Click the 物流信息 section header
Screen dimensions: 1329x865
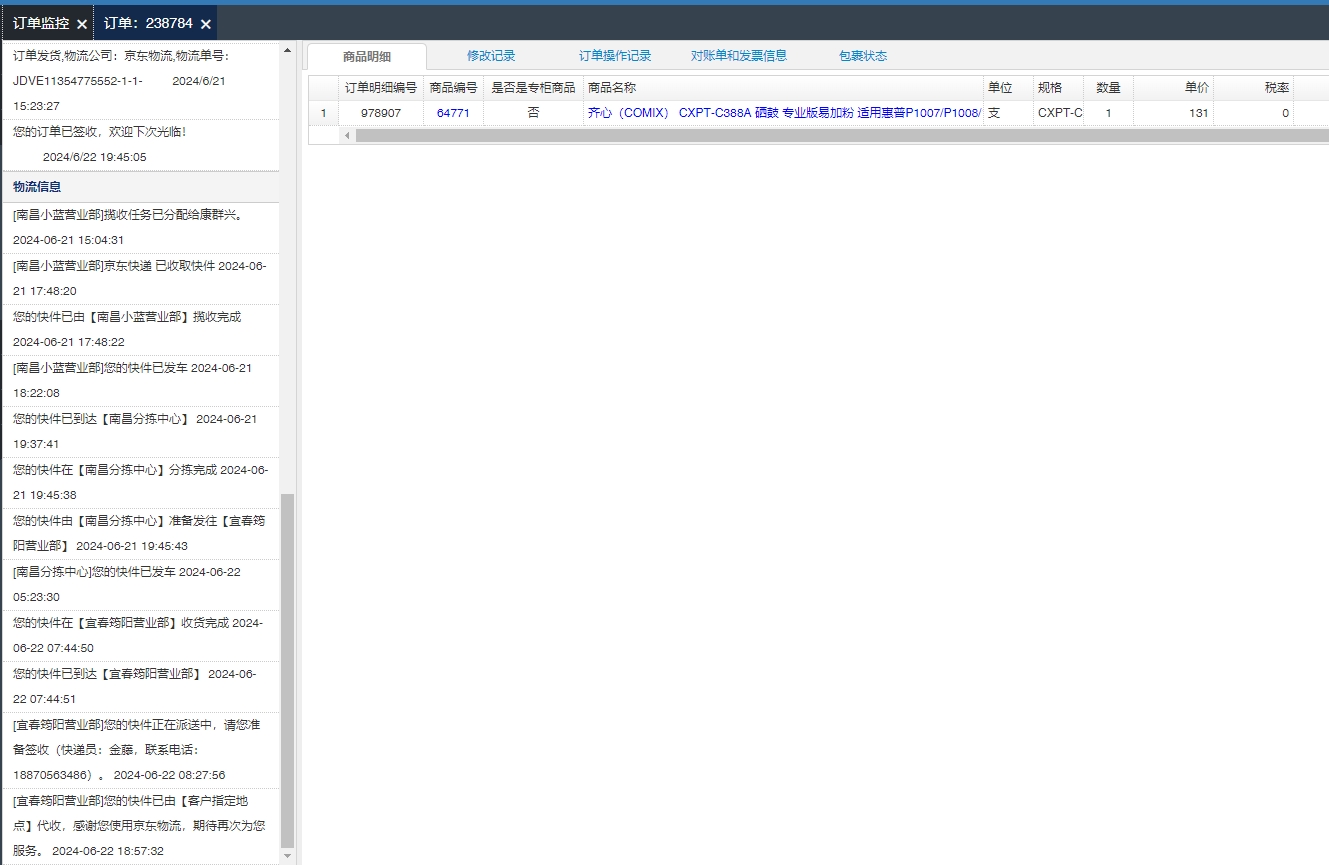pyautogui.click(x=140, y=187)
